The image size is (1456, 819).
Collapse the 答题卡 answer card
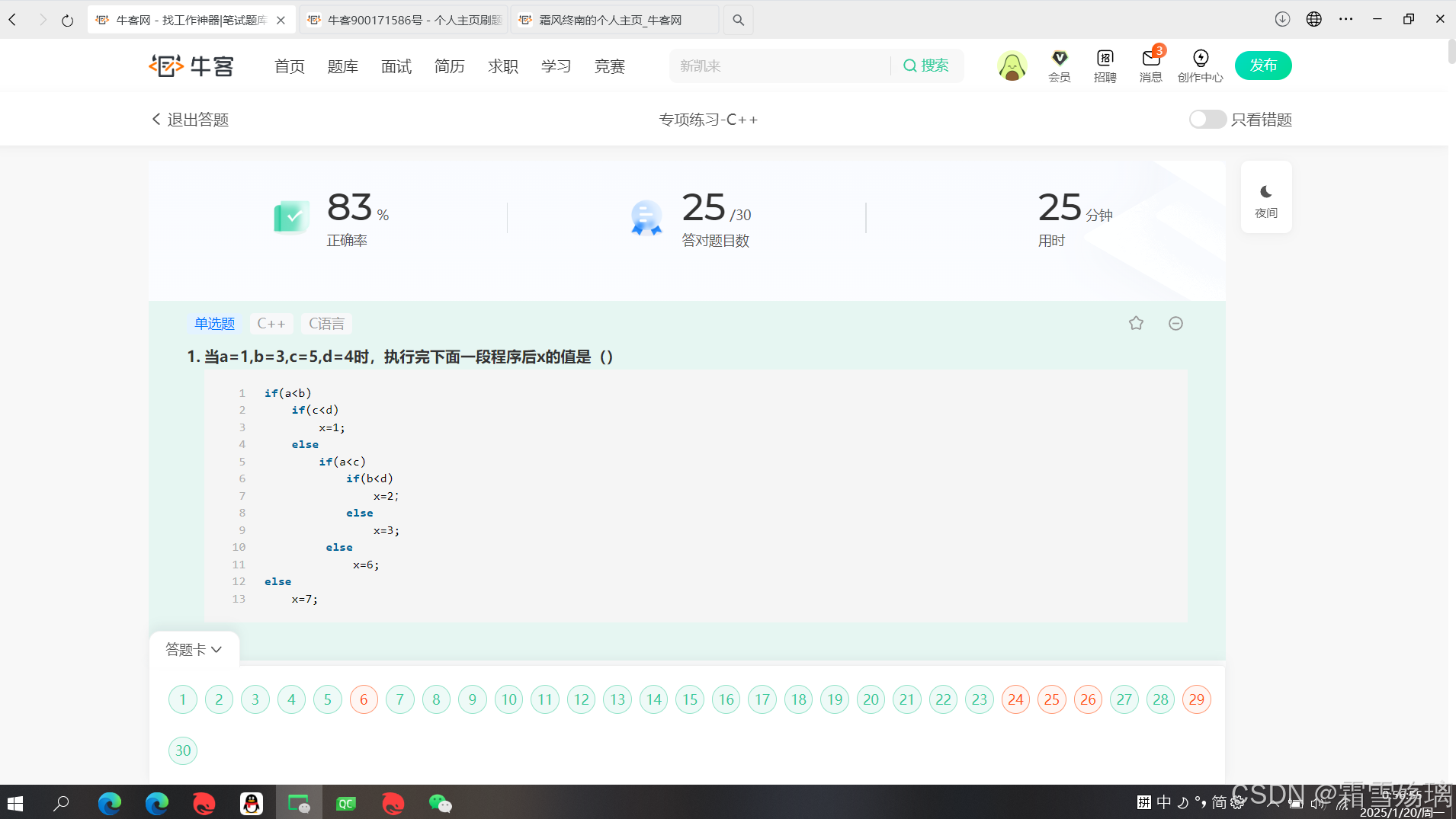194,649
